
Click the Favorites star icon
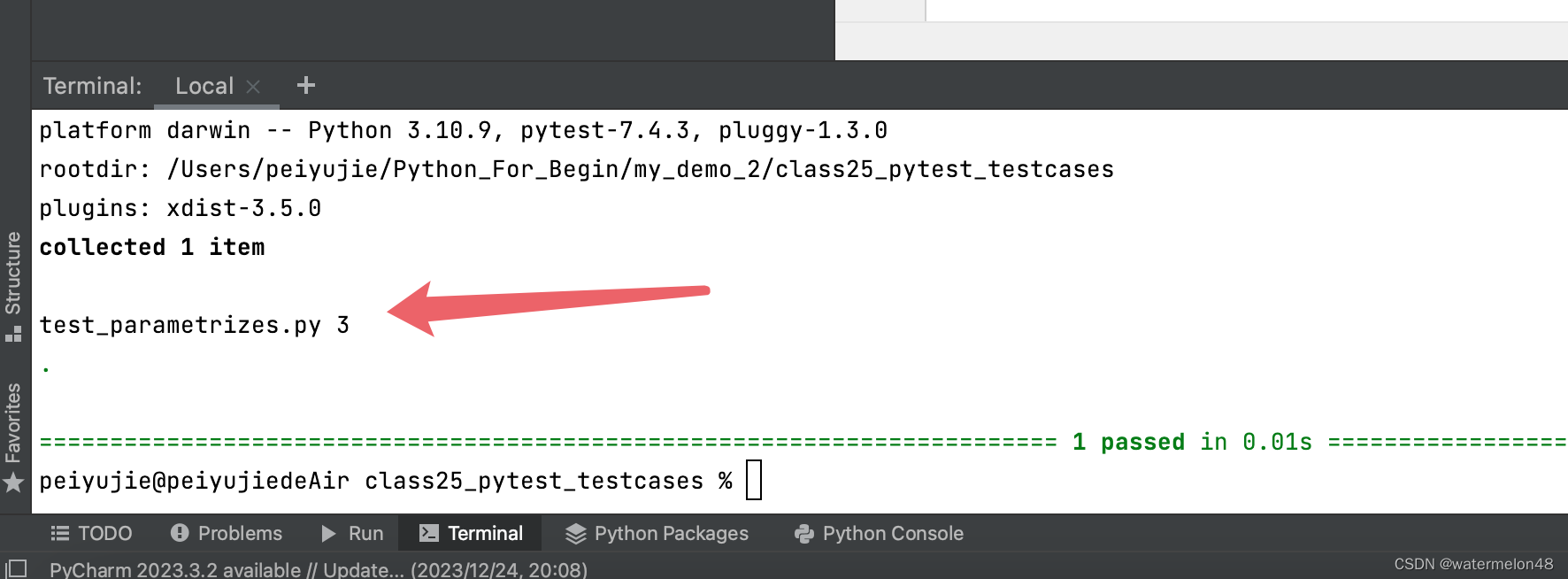tap(13, 482)
